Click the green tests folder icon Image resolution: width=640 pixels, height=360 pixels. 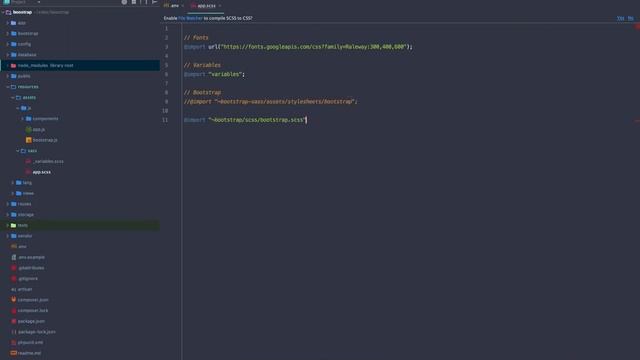tap(13, 225)
